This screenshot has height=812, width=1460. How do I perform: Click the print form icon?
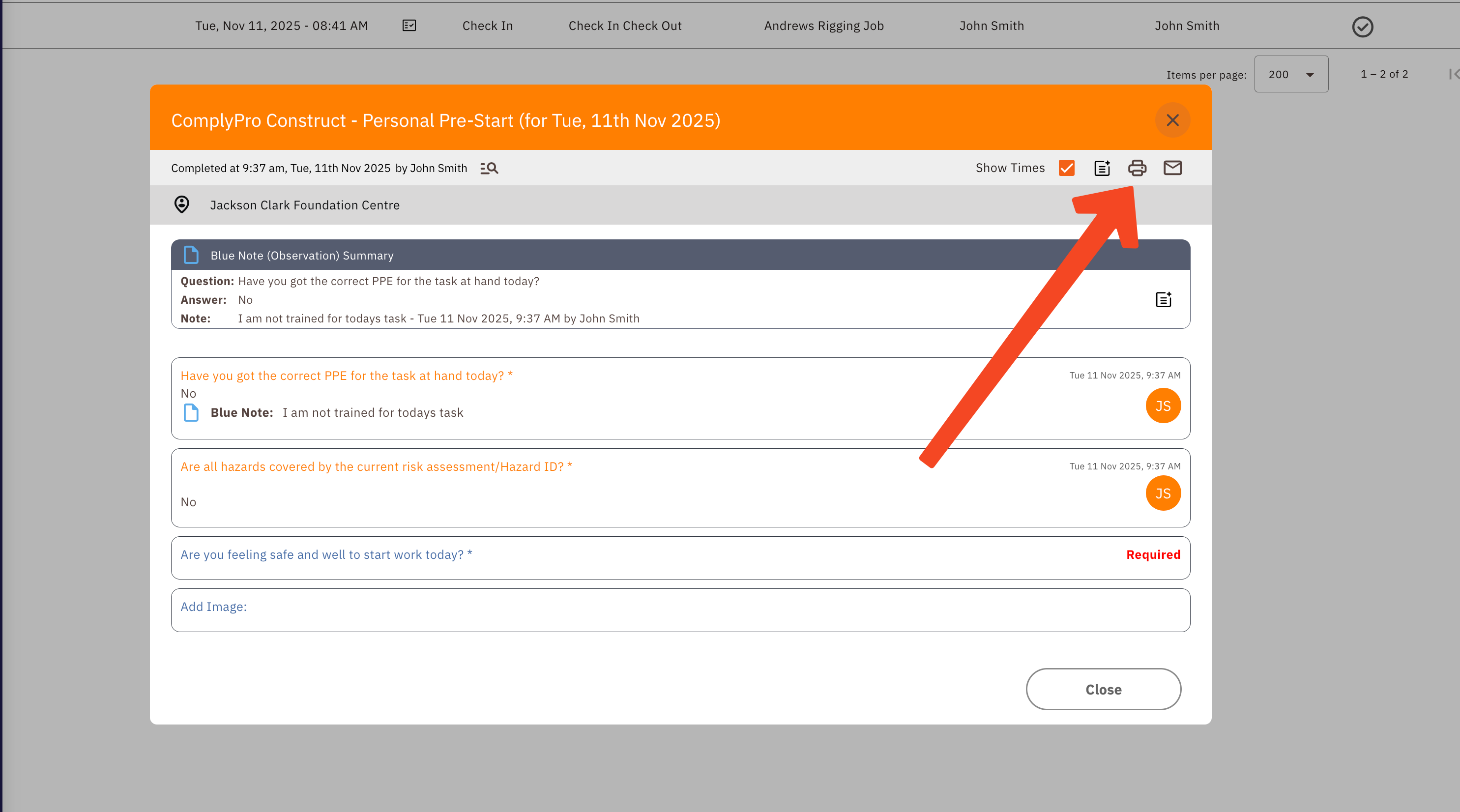coord(1137,168)
